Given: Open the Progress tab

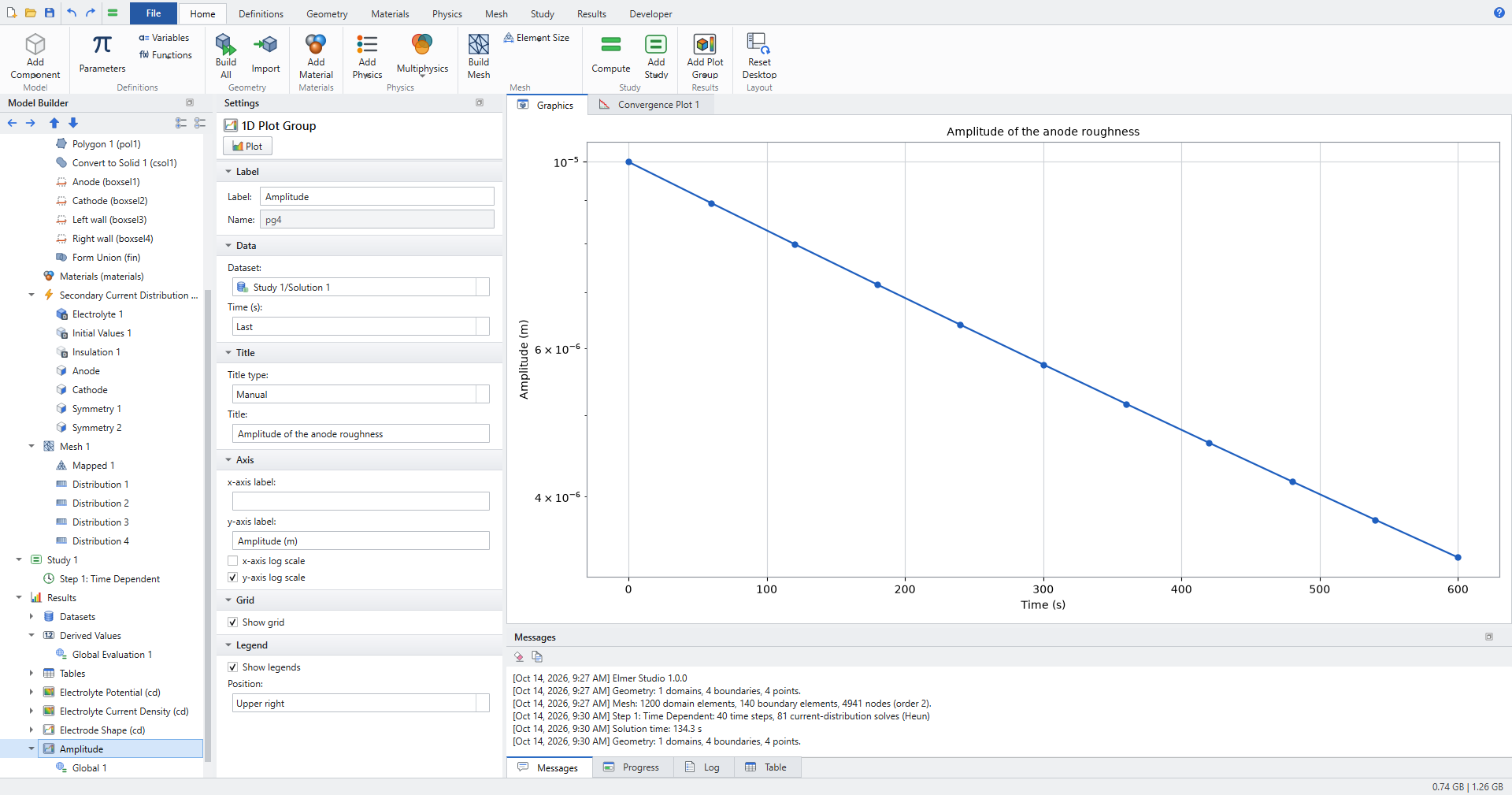Looking at the screenshot, I should [632, 767].
